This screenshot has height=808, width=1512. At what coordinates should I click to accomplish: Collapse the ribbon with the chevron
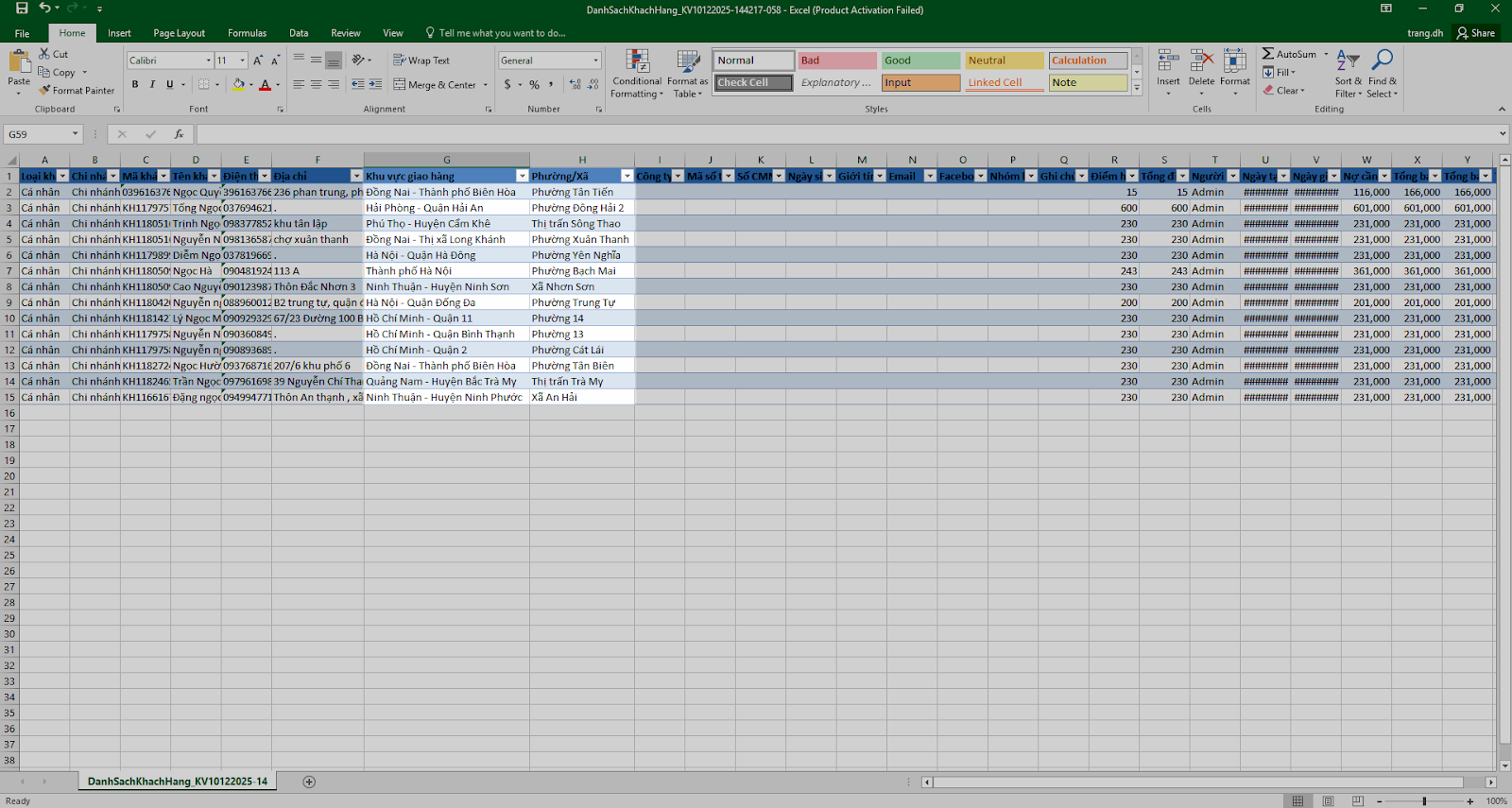[x=1502, y=109]
